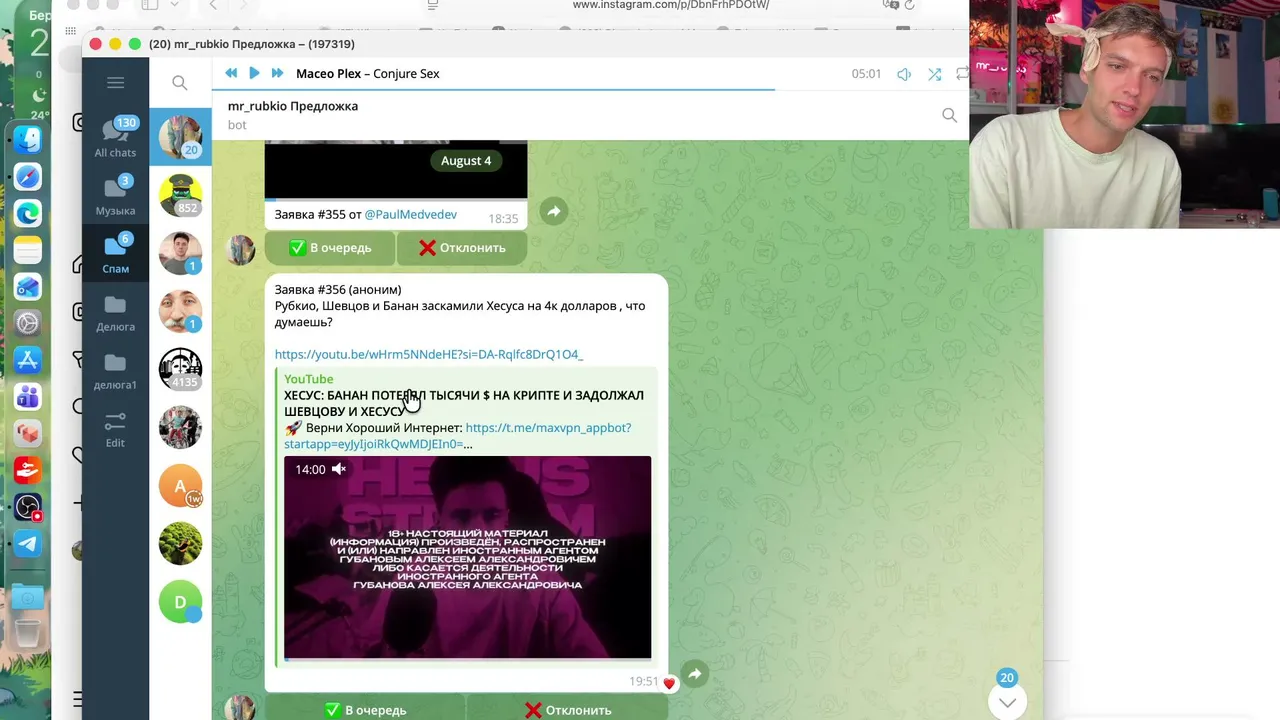1280x720 pixels.
Task: Select the Спам folder
Action: (x=115, y=253)
